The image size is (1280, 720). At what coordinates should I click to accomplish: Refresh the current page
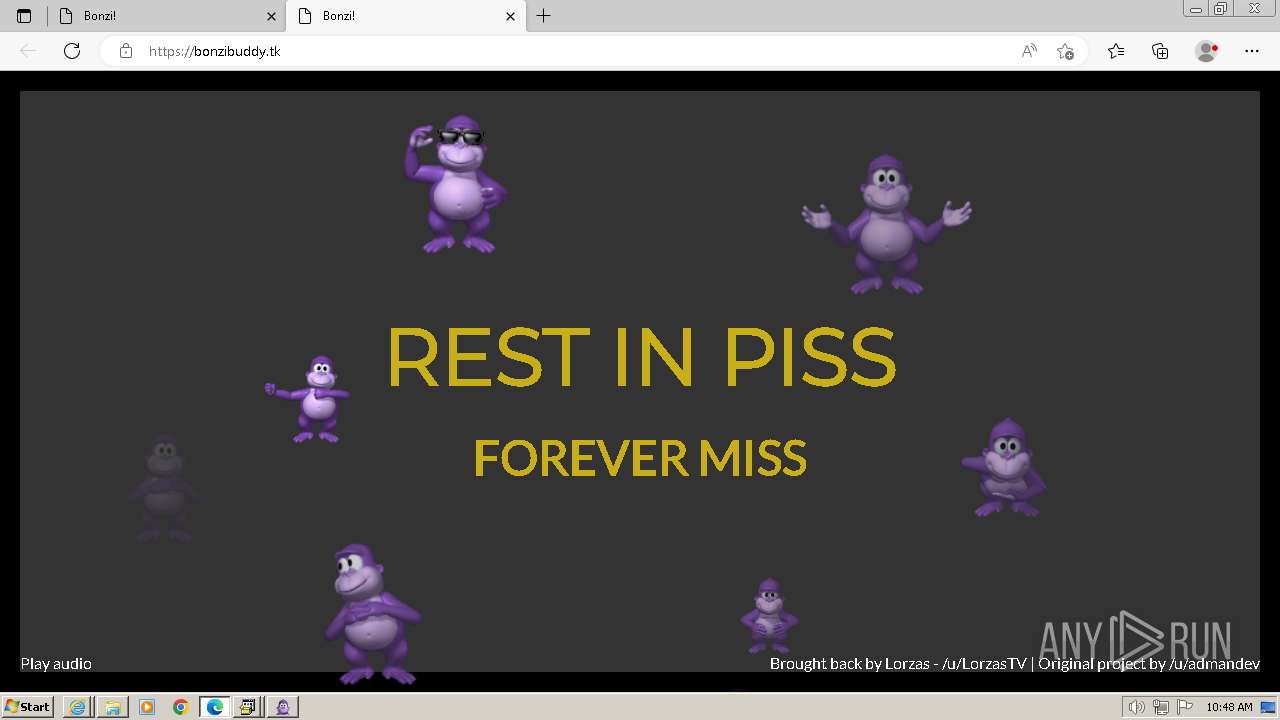pyautogui.click(x=72, y=51)
